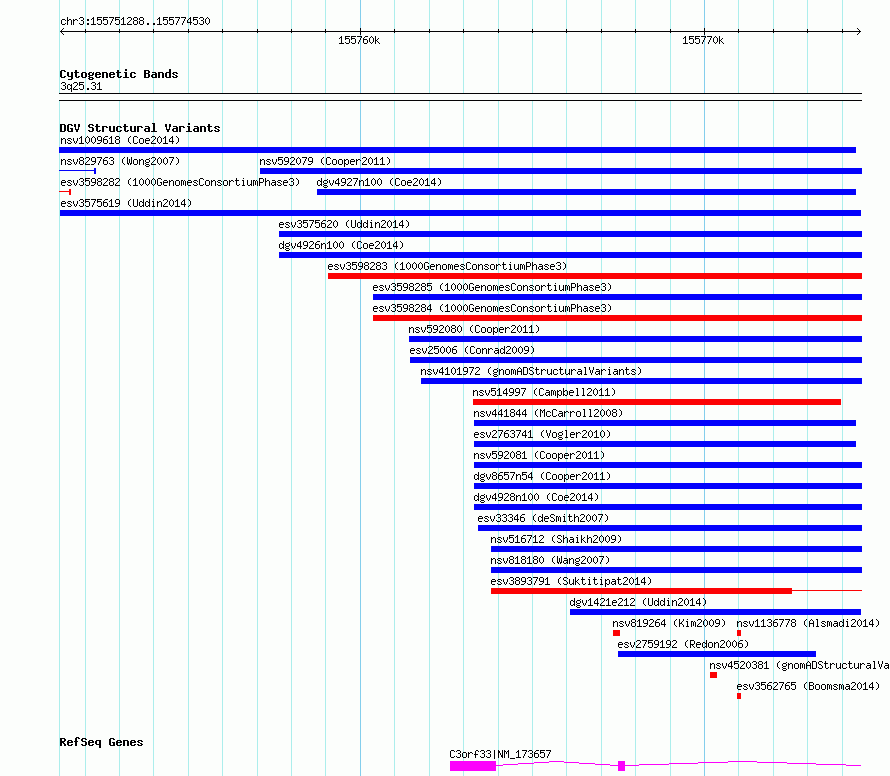Open the nsv4520381 gnomAD label
Viewport: 890px width, 776px height.
[x=799, y=665]
